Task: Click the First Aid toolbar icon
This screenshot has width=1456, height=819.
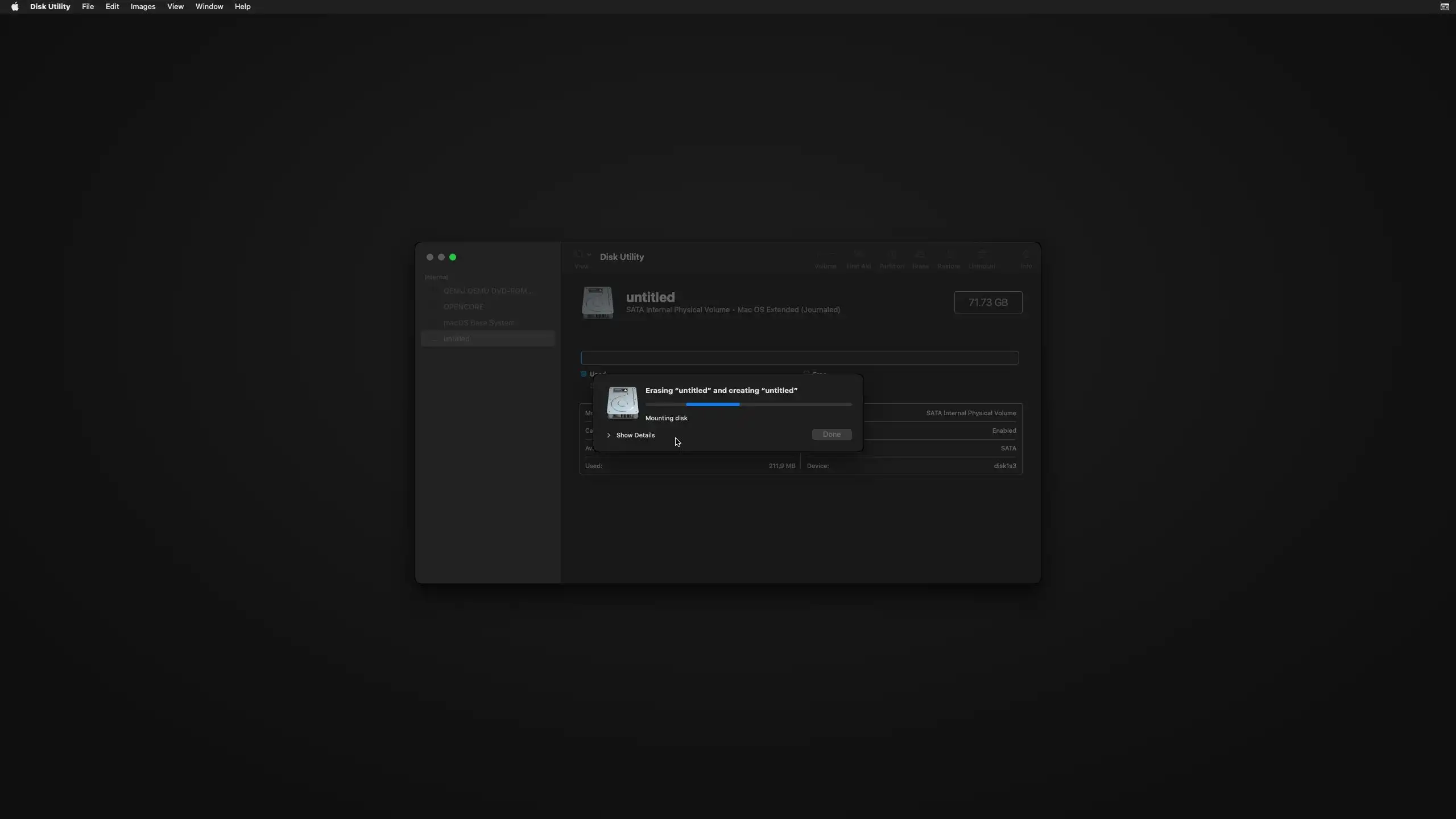Action: [858, 255]
